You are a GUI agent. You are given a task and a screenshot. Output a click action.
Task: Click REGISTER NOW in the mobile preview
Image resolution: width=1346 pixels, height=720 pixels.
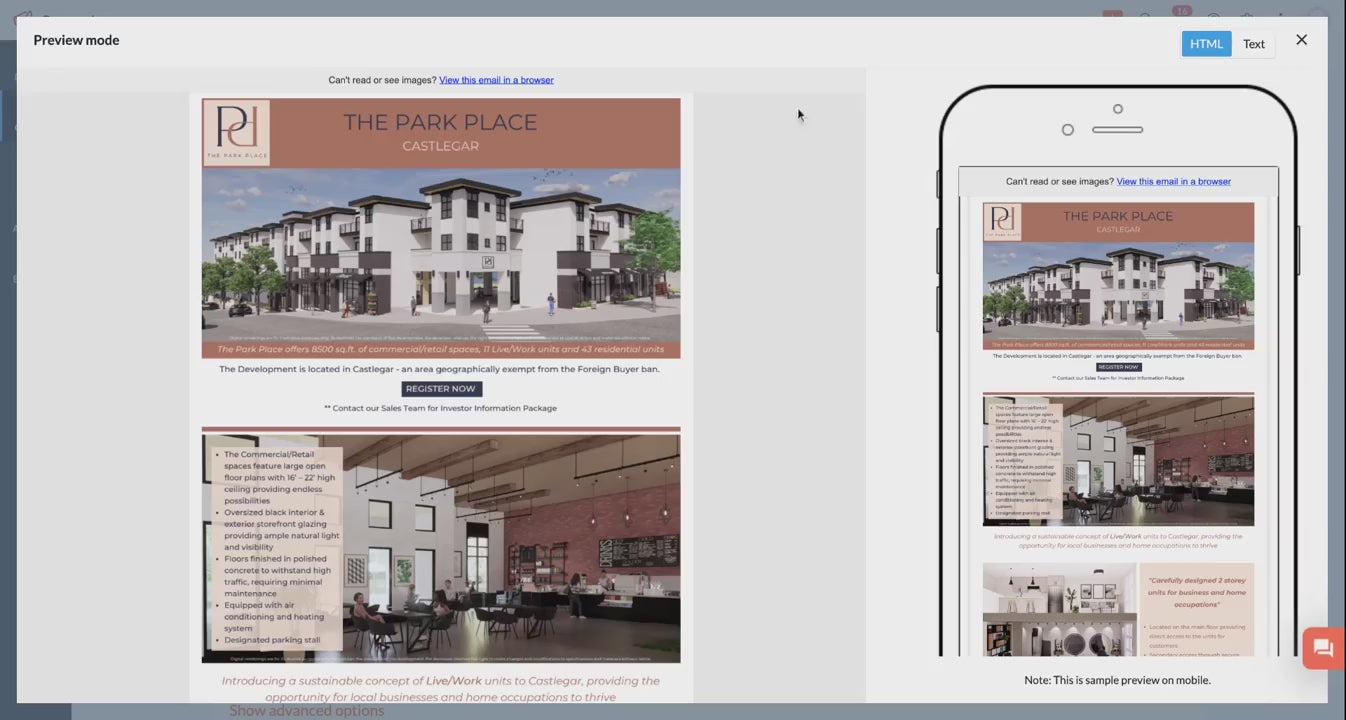(1117, 366)
